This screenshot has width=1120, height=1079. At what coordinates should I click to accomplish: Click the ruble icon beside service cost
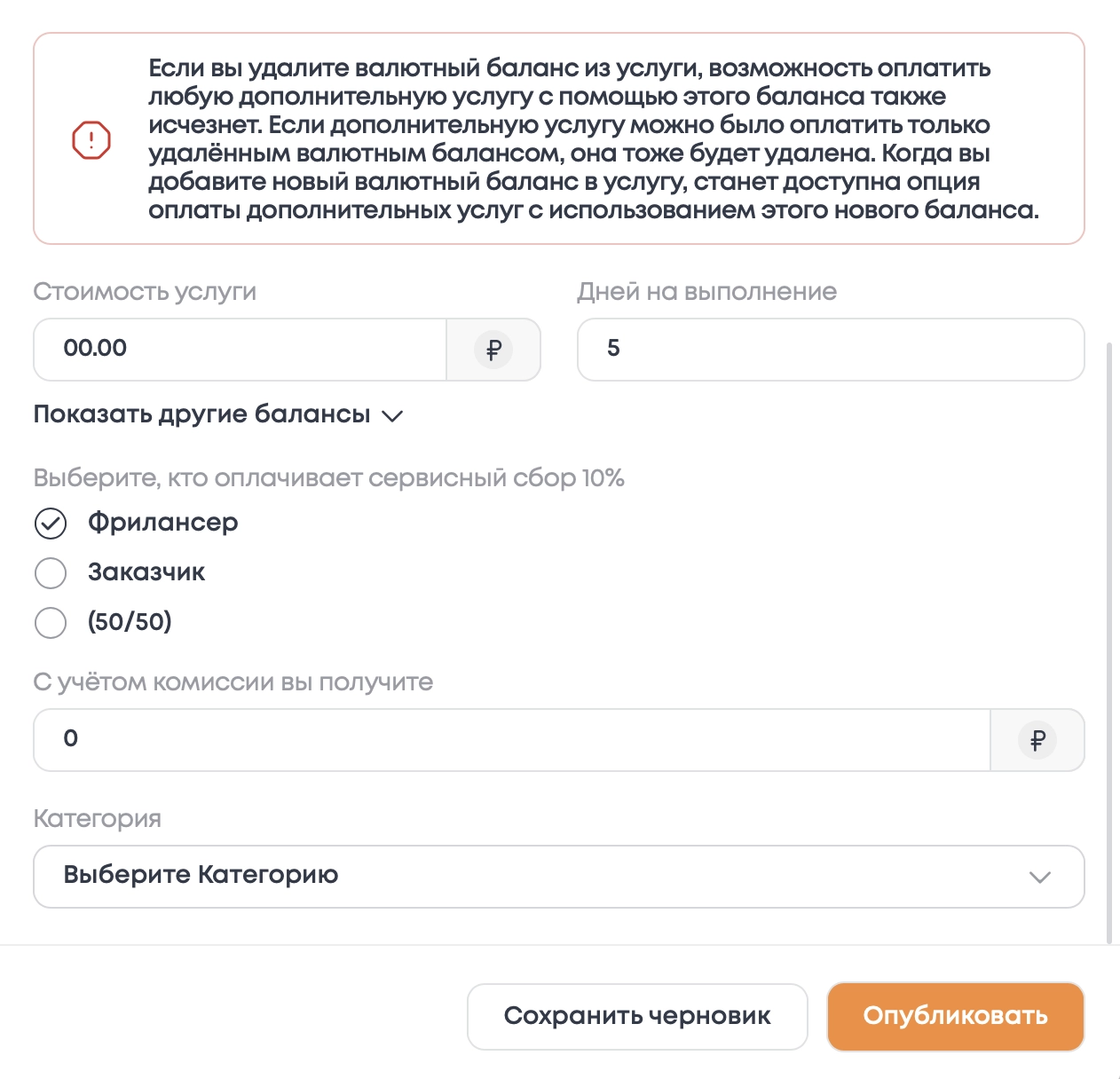[493, 350]
